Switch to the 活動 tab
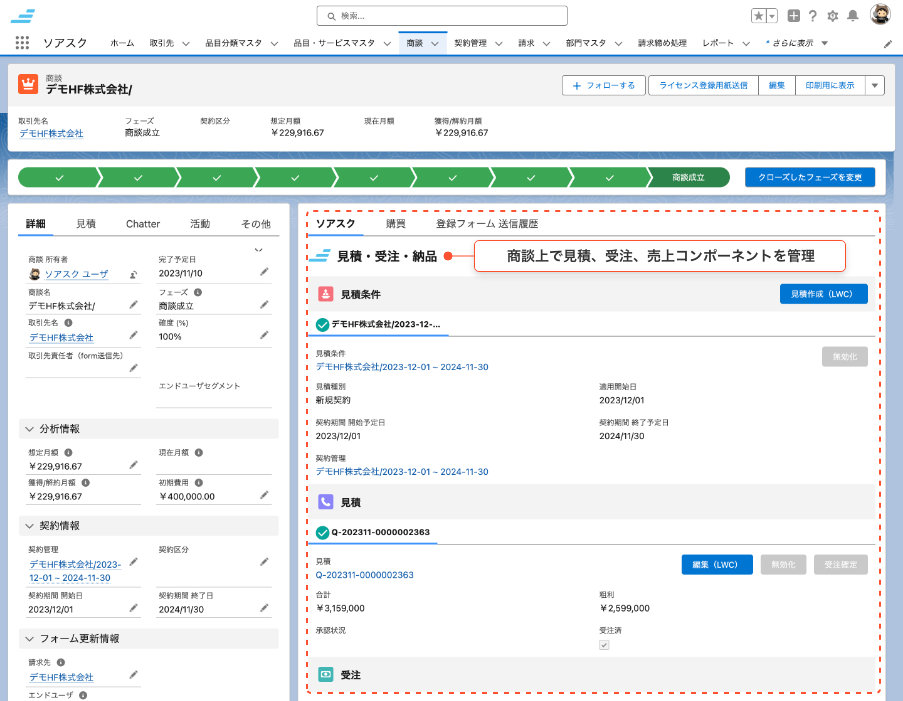This screenshot has height=701, width=903. [x=200, y=223]
